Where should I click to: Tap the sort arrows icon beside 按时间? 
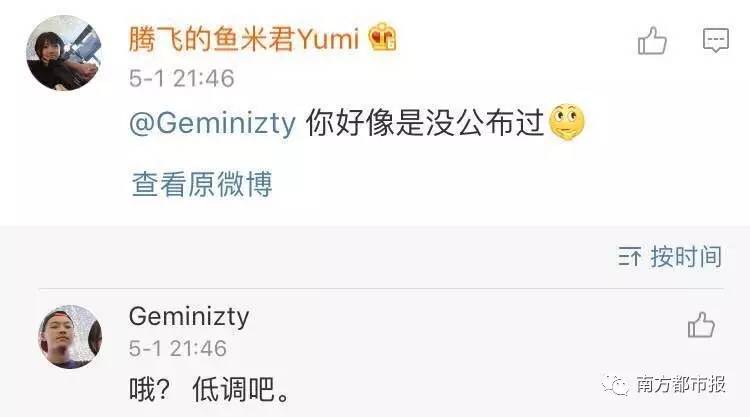[x=629, y=257]
